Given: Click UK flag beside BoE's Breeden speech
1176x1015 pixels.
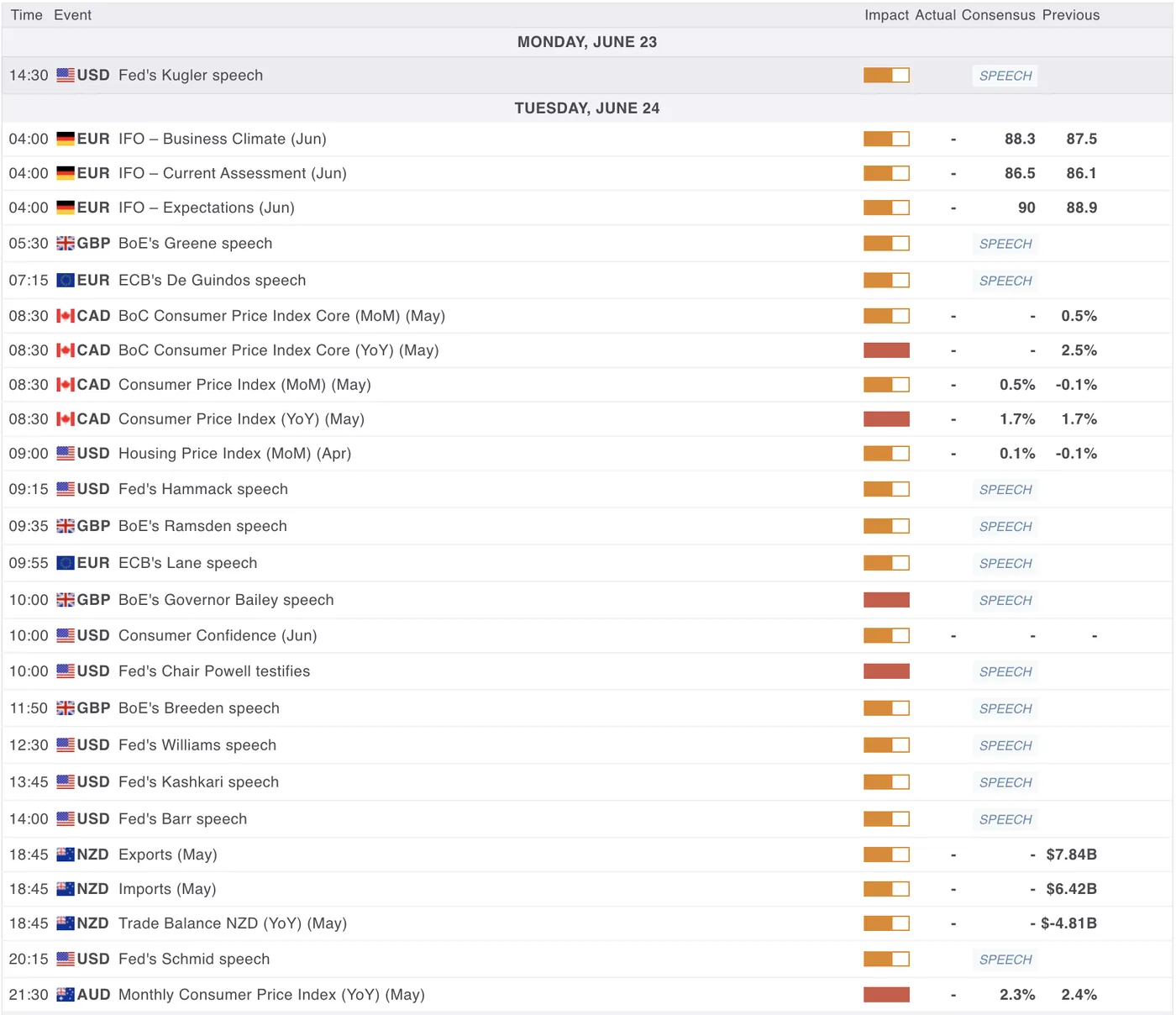Looking at the screenshot, I should (x=66, y=708).
